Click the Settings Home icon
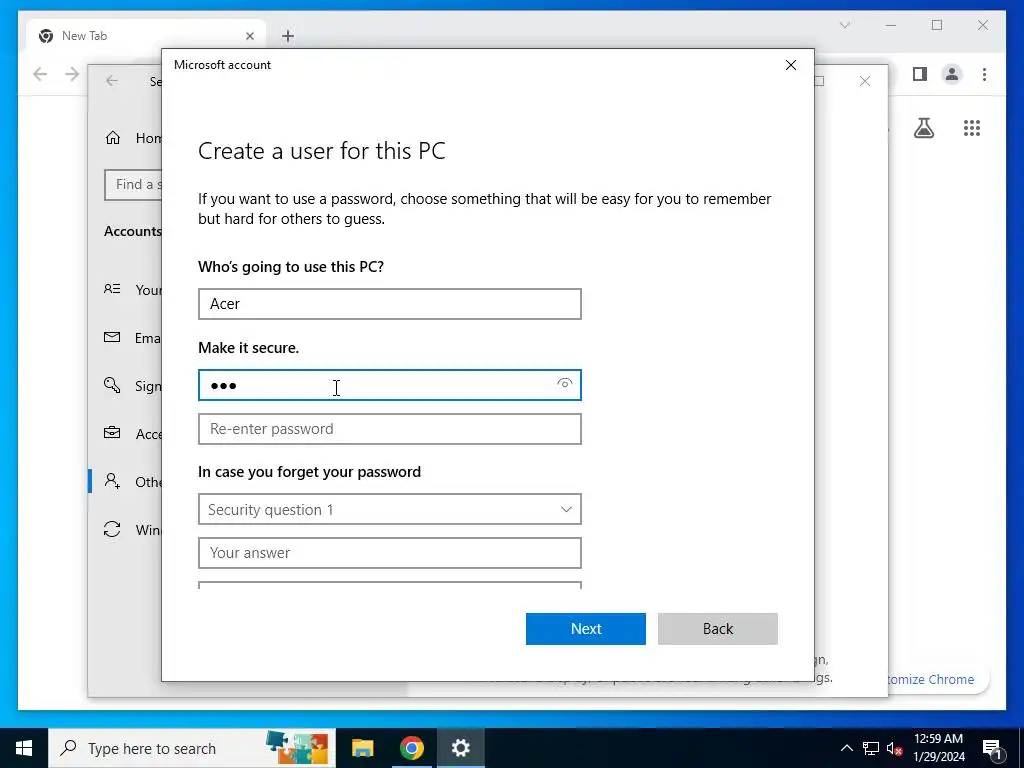 pyautogui.click(x=113, y=138)
